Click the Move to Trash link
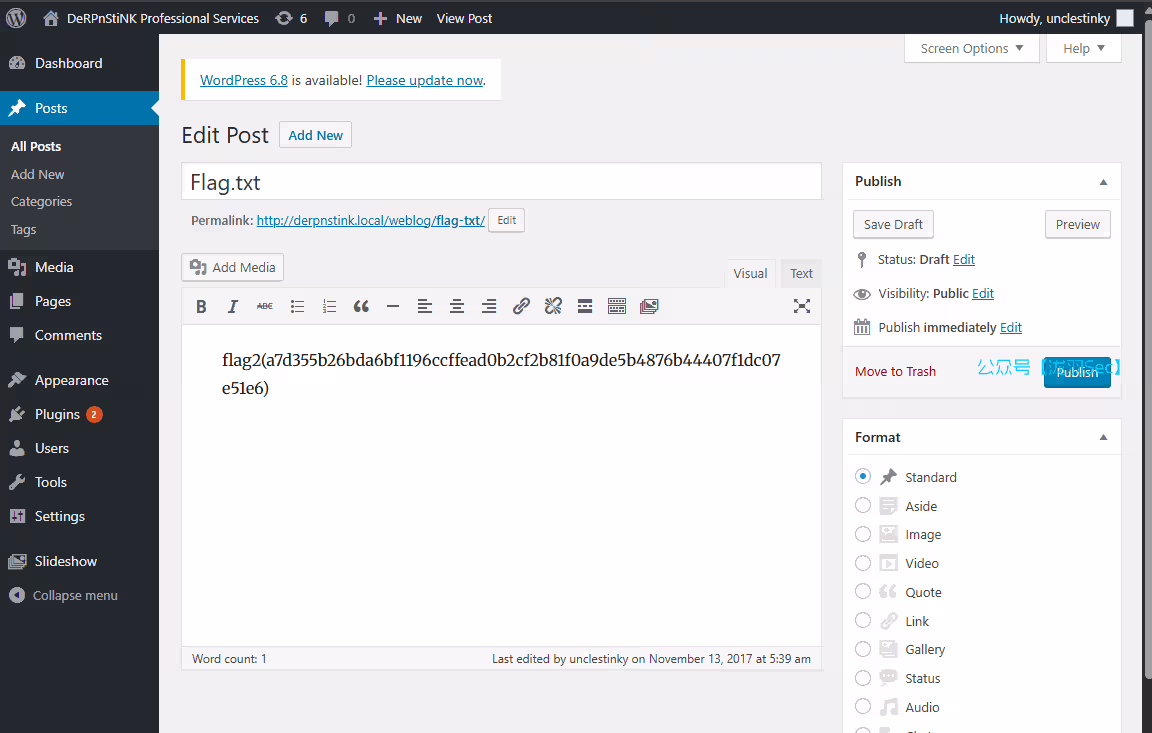This screenshot has width=1152, height=733. point(895,372)
